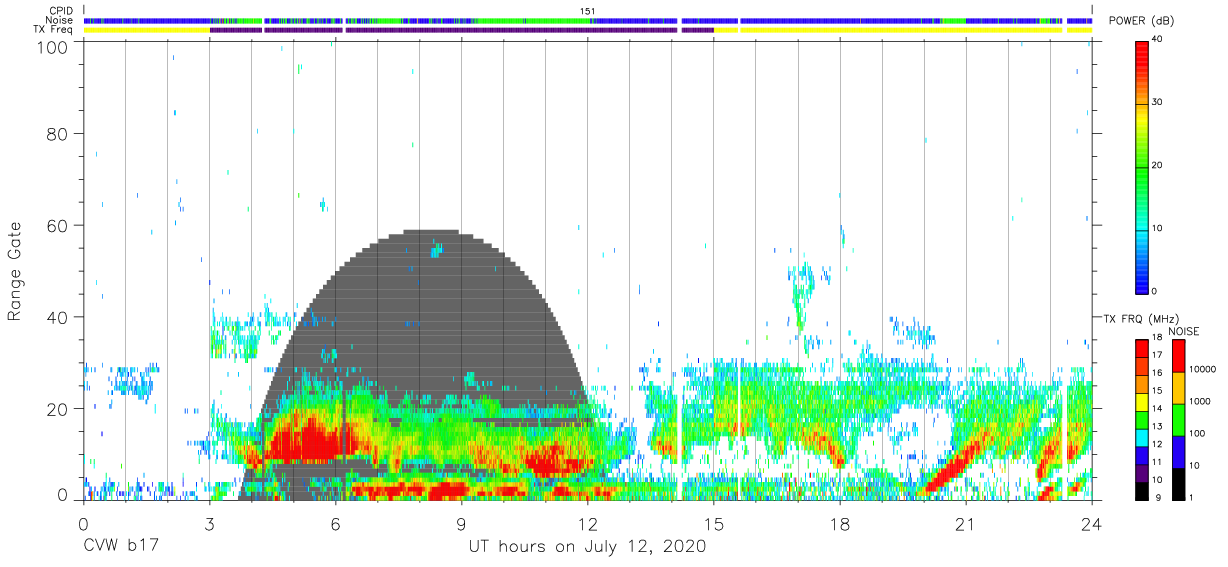Image resolution: width=1228 pixels, height=567 pixels.
Task: Click noise scale value '10000'
Action: click(1205, 369)
